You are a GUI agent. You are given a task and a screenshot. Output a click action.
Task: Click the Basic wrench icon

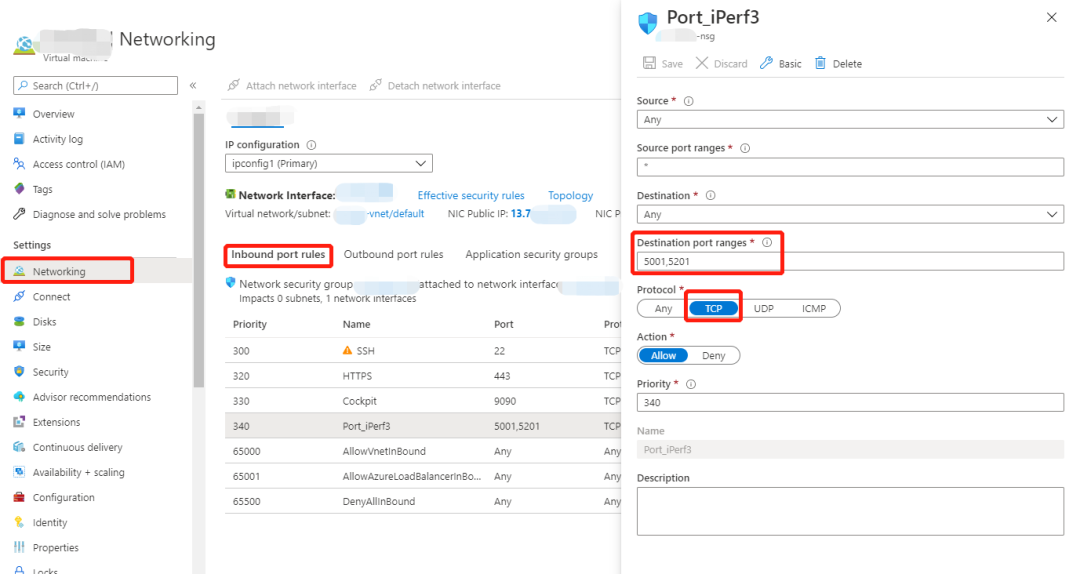tap(767, 63)
